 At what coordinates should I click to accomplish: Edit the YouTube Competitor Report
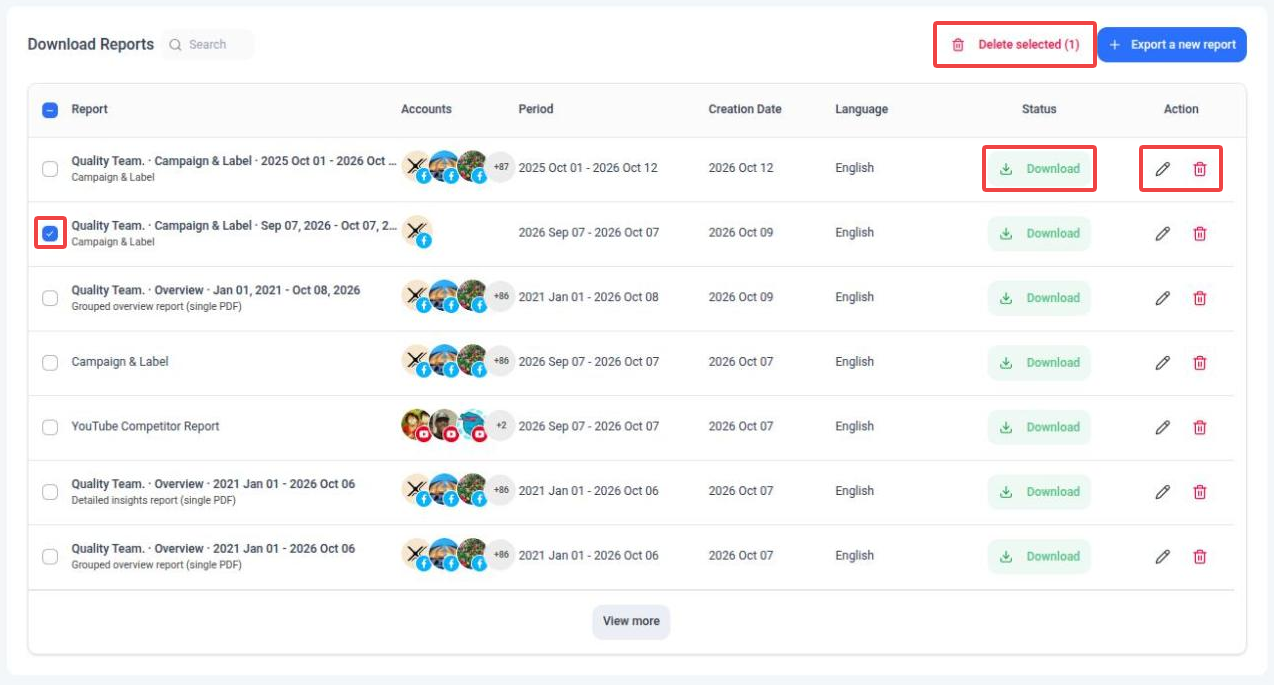coord(1162,427)
